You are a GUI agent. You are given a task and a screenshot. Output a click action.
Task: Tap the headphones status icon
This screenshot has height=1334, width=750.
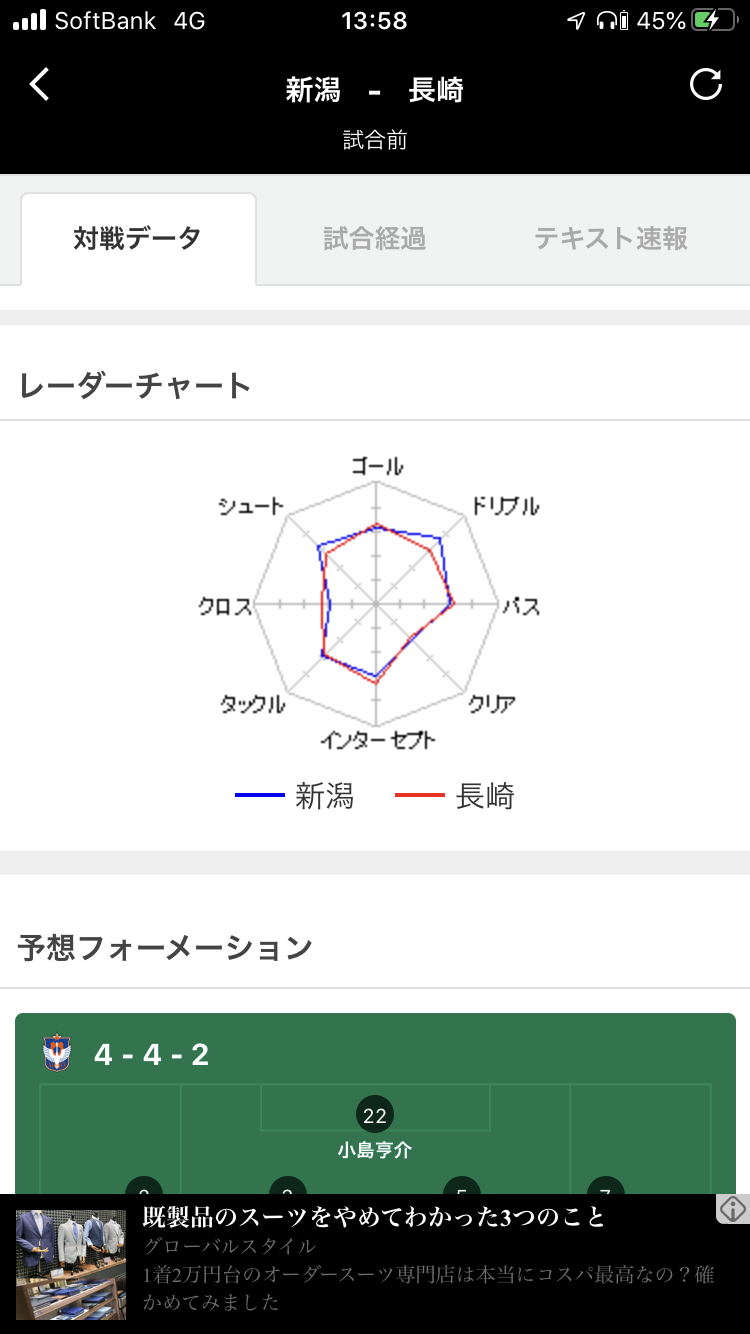tap(609, 21)
